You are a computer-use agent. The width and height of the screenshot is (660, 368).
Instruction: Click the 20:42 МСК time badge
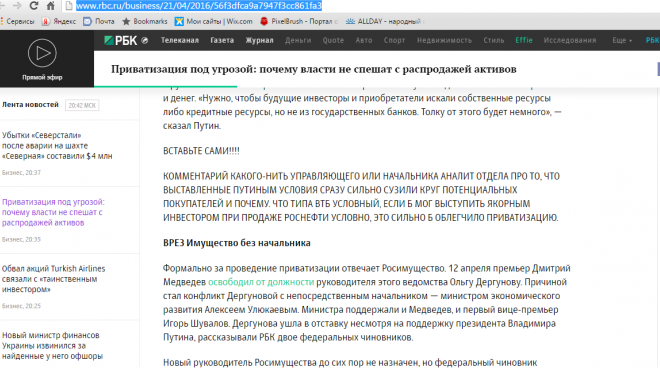point(82,105)
